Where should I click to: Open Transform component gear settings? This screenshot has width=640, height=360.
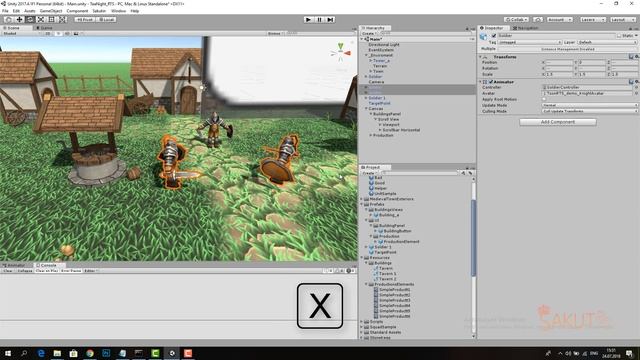pos(637,57)
